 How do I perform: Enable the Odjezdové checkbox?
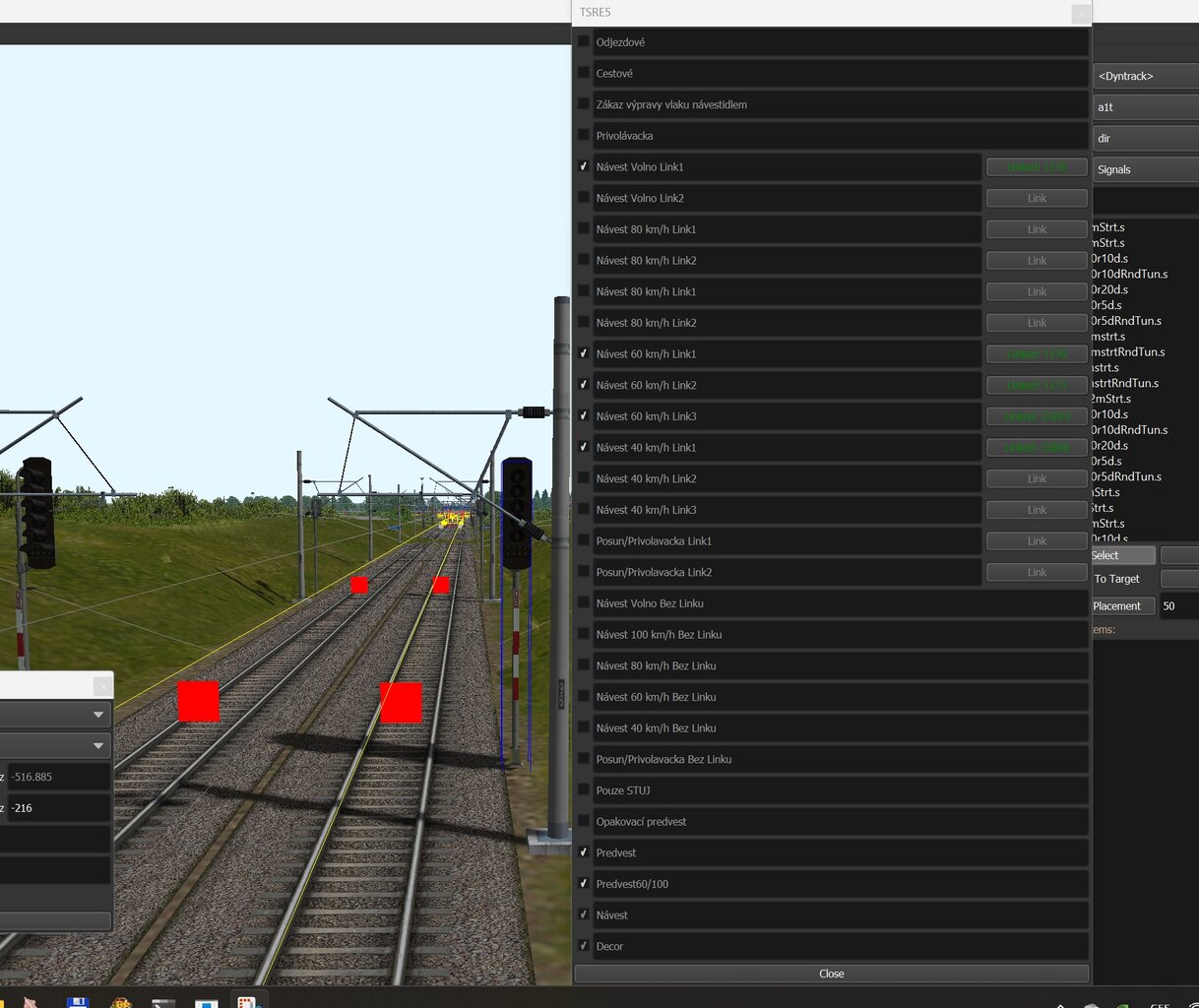584,41
